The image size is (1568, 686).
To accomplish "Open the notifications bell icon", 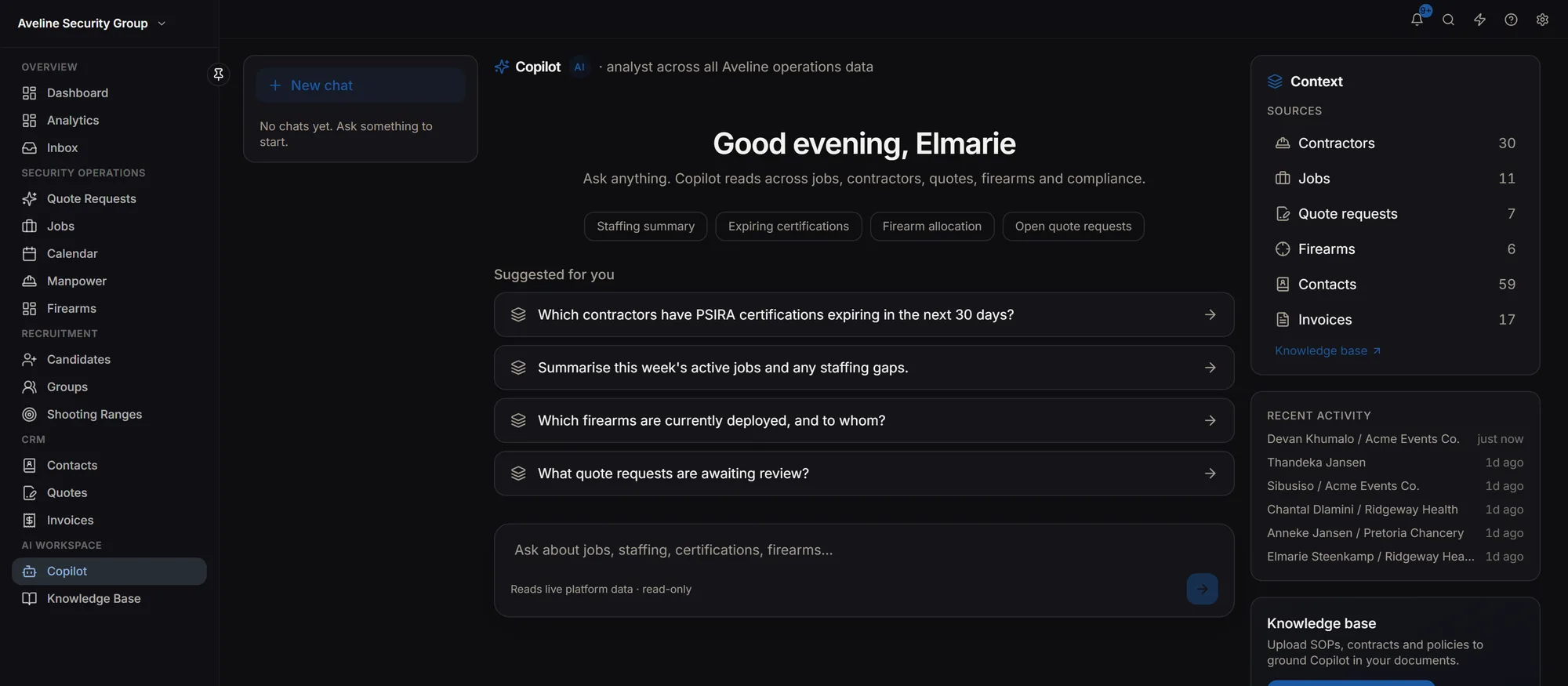I will 1417,20.
